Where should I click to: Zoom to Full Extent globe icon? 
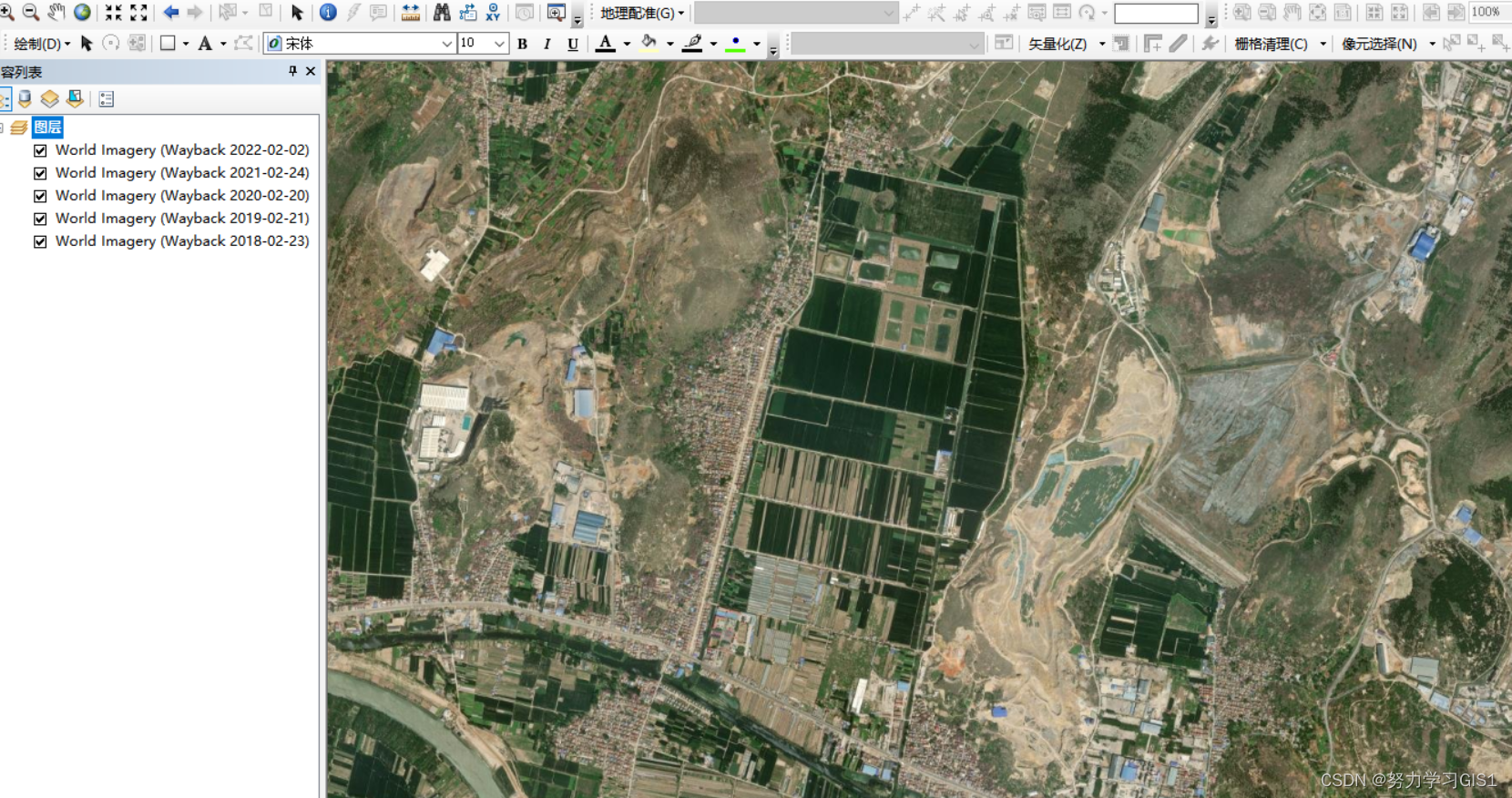pos(82,12)
